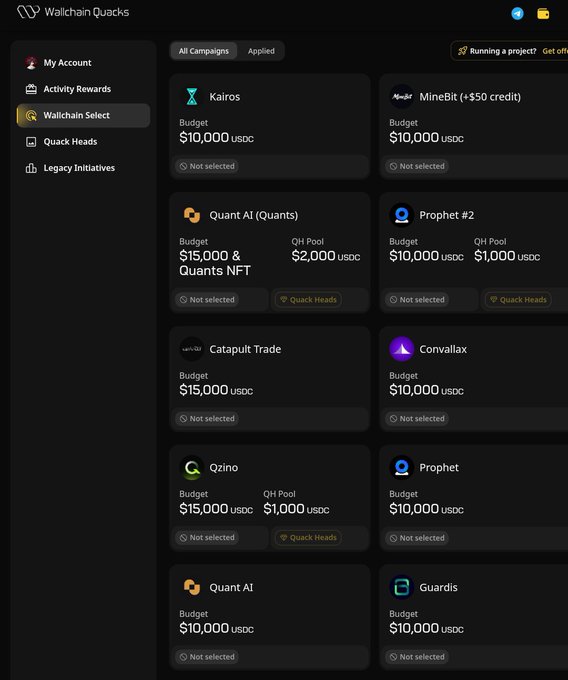Click Qzino $1,000 USDC QH Pool value
This screenshot has height=680, width=568.
[x=296, y=509]
